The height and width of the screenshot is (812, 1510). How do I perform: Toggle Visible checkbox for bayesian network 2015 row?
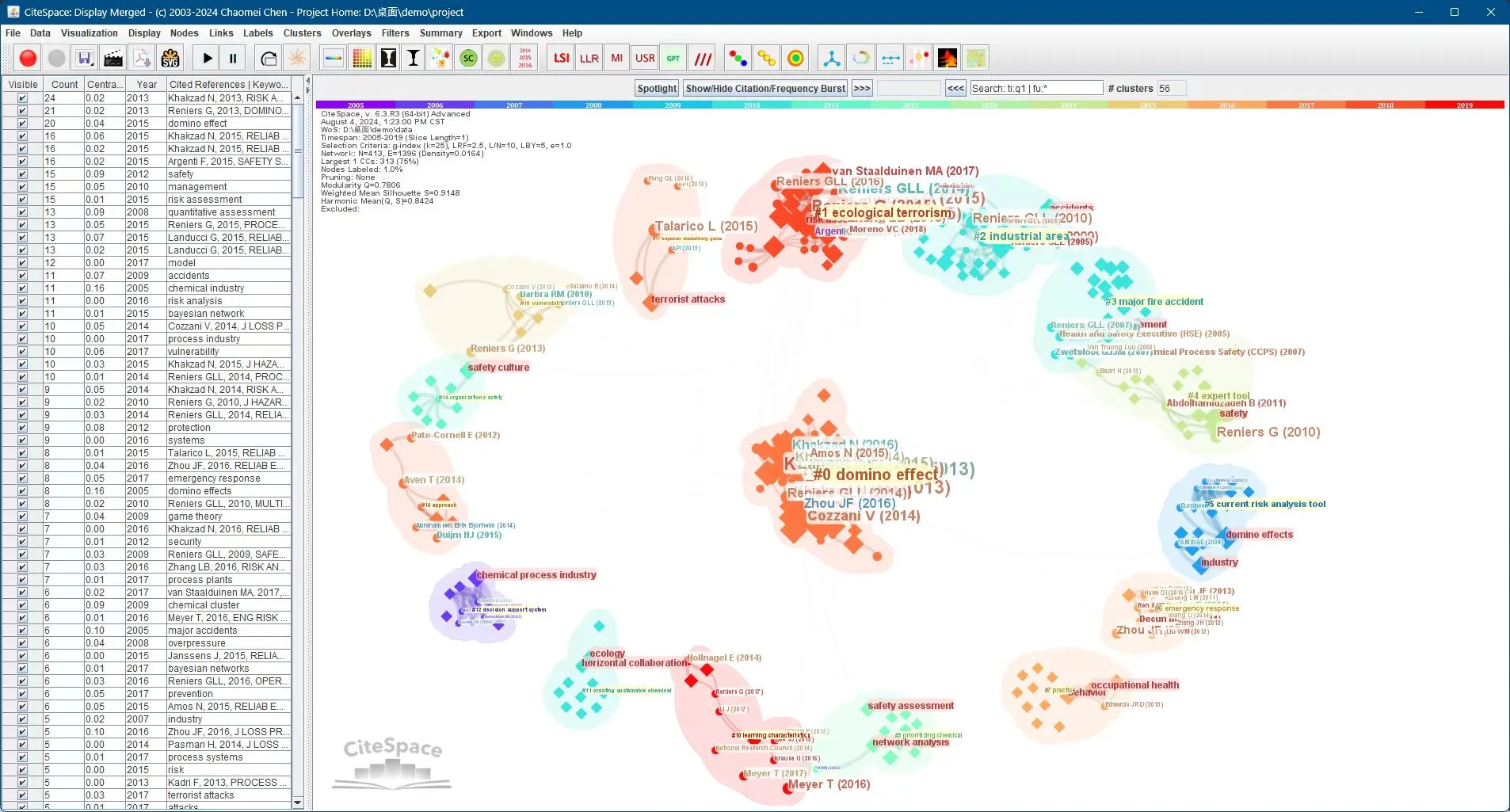coord(22,314)
